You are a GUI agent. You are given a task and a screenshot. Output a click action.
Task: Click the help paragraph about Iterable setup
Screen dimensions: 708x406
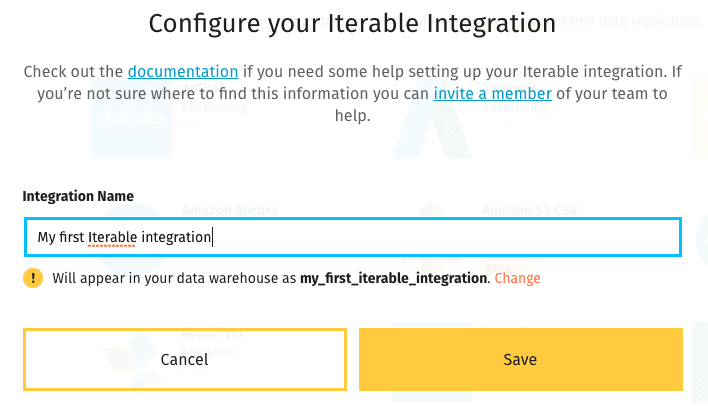tap(353, 93)
